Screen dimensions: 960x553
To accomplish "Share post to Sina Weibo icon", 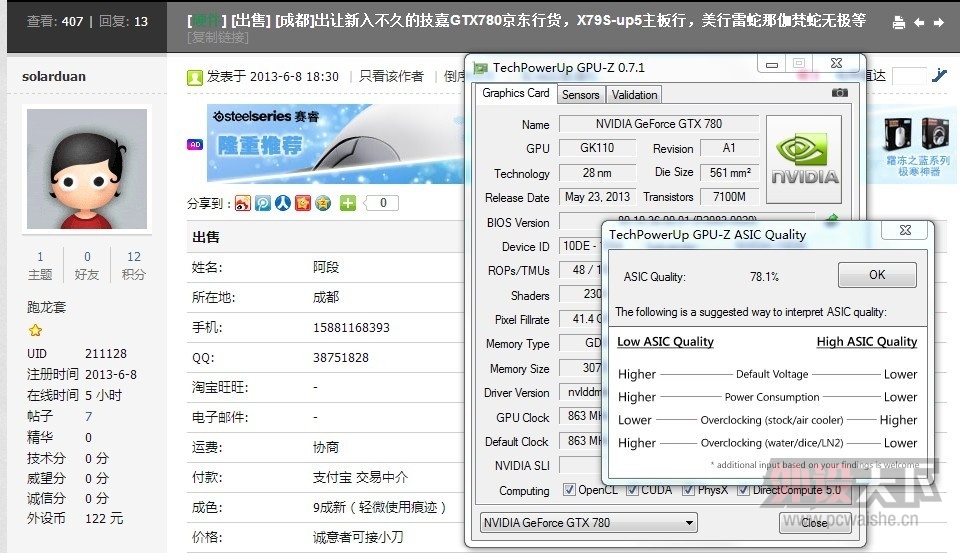I will click(x=243, y=203).
